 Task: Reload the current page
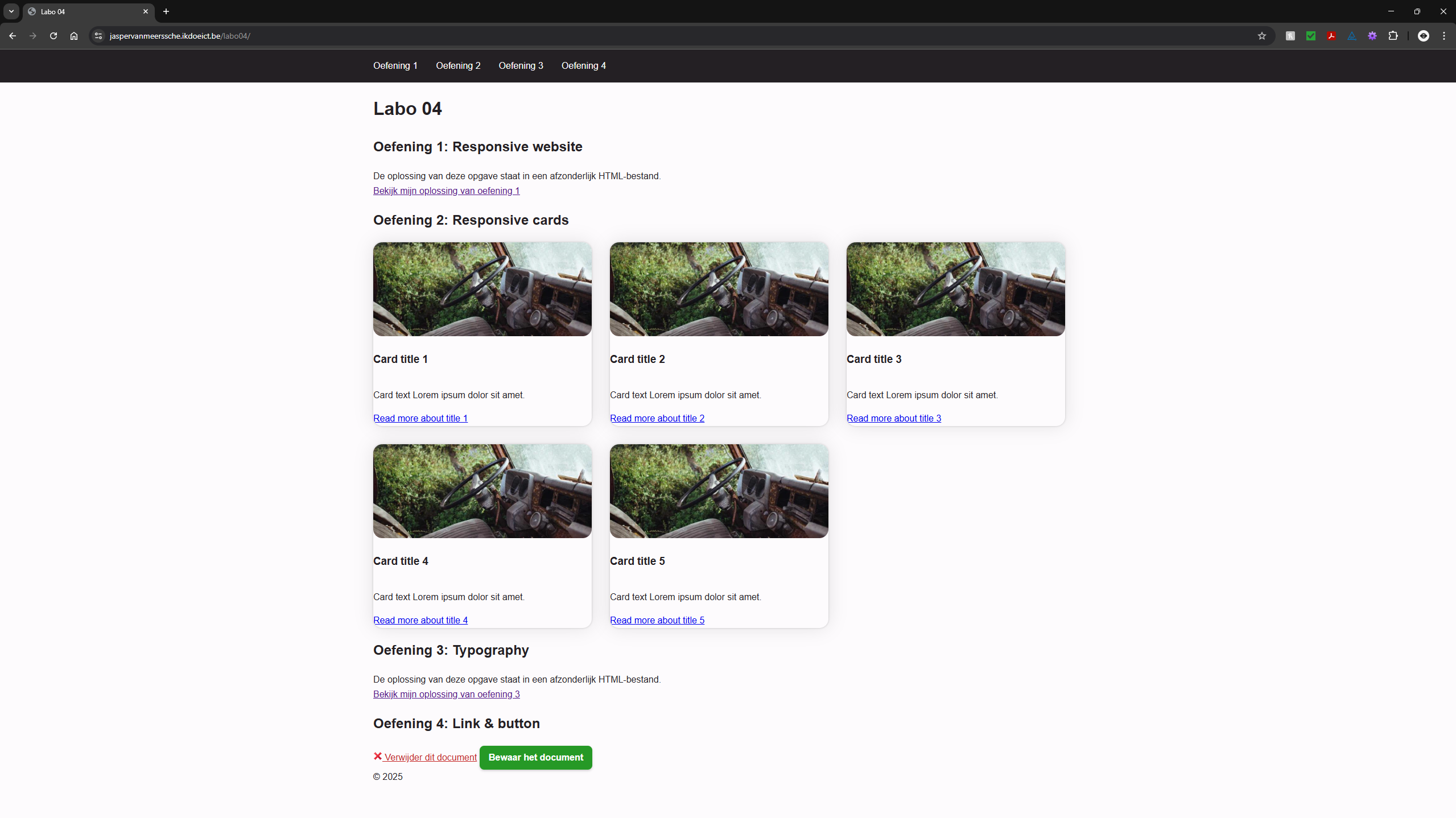[53, 36]
